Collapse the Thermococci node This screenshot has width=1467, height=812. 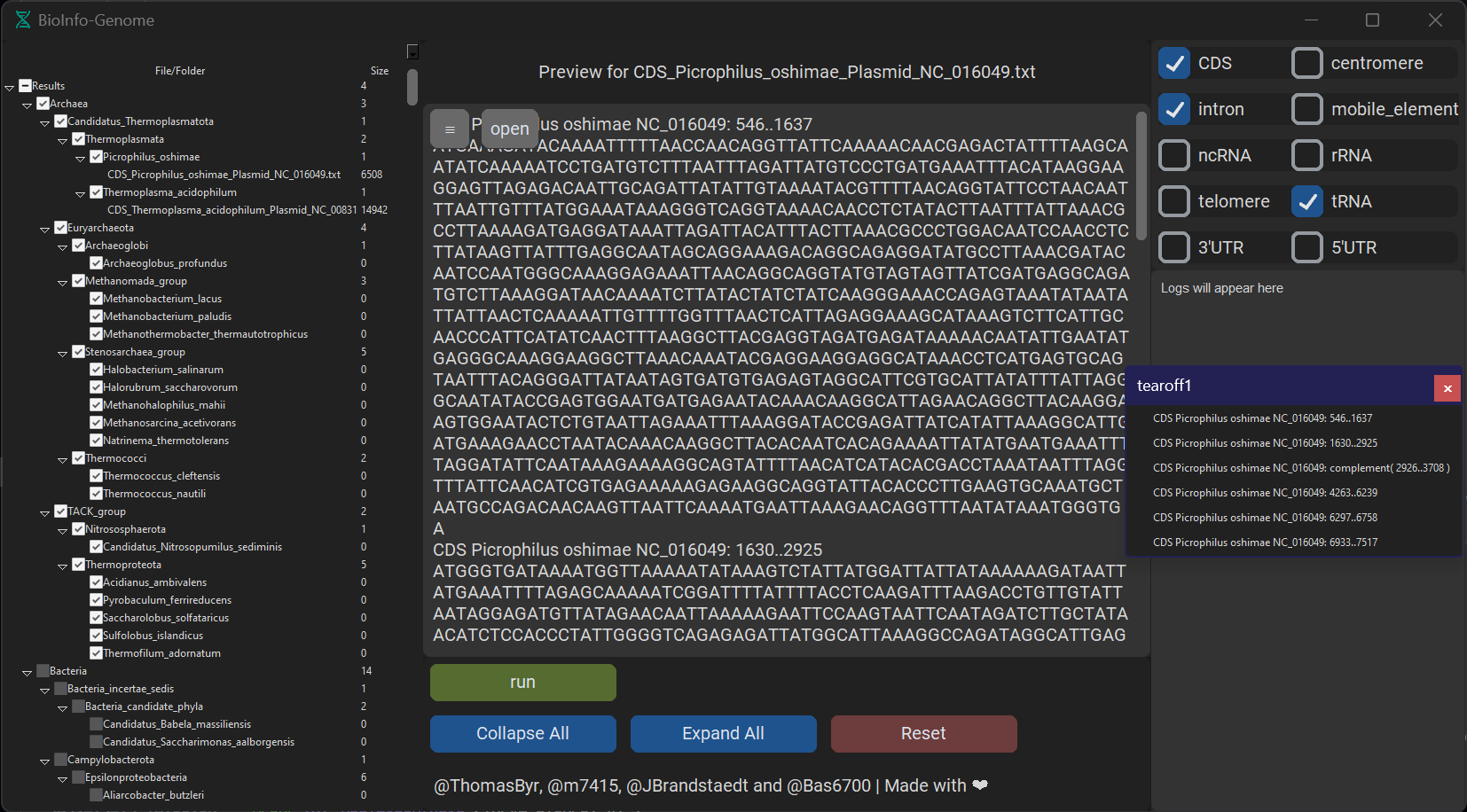63,459
